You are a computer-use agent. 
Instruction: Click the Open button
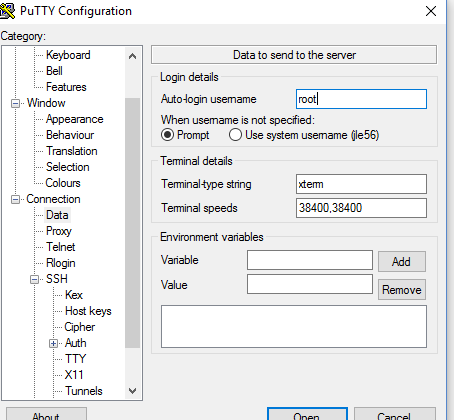pyautogui.click(x=307, y=414)
